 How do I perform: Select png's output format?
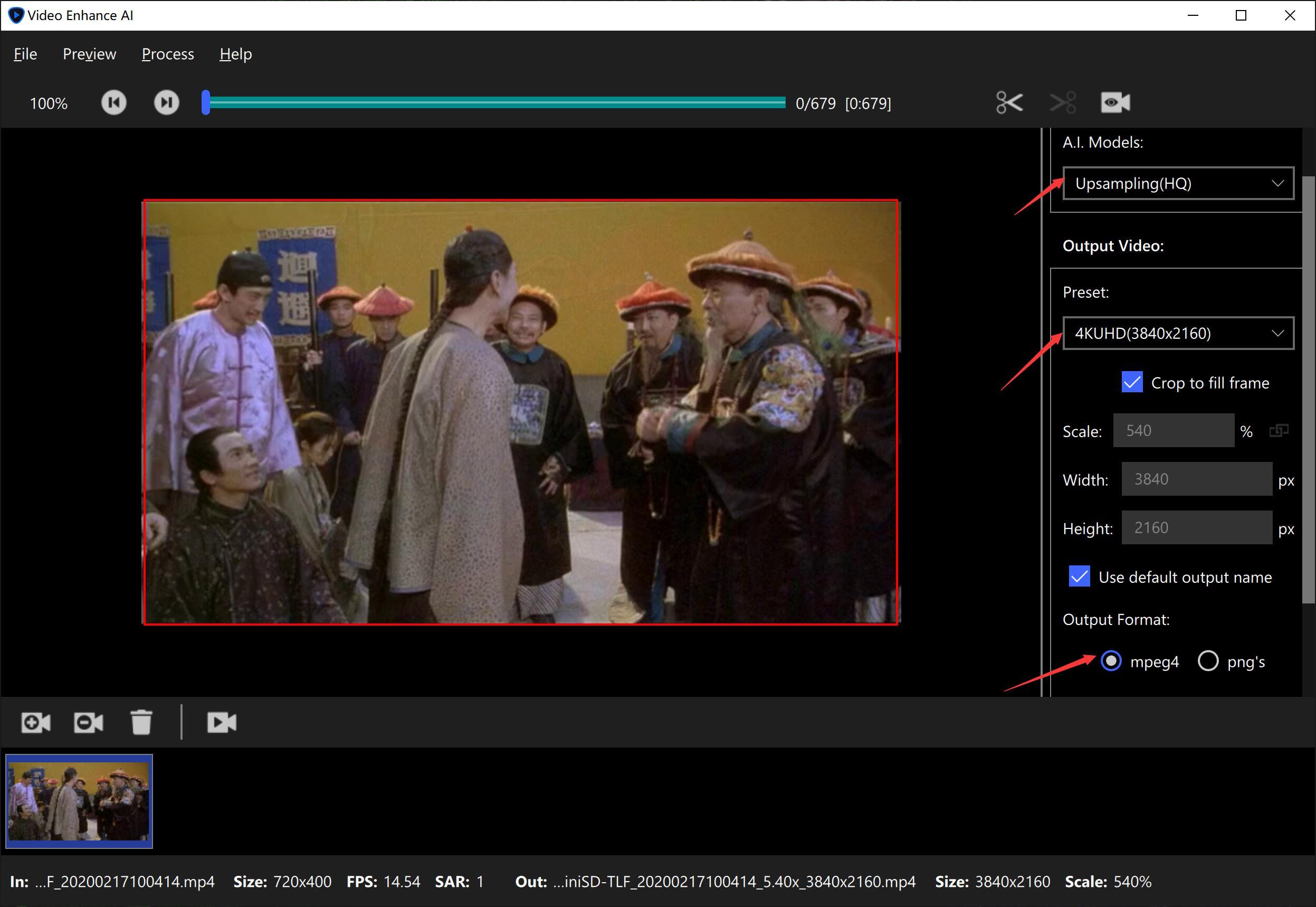[1208, 661]
